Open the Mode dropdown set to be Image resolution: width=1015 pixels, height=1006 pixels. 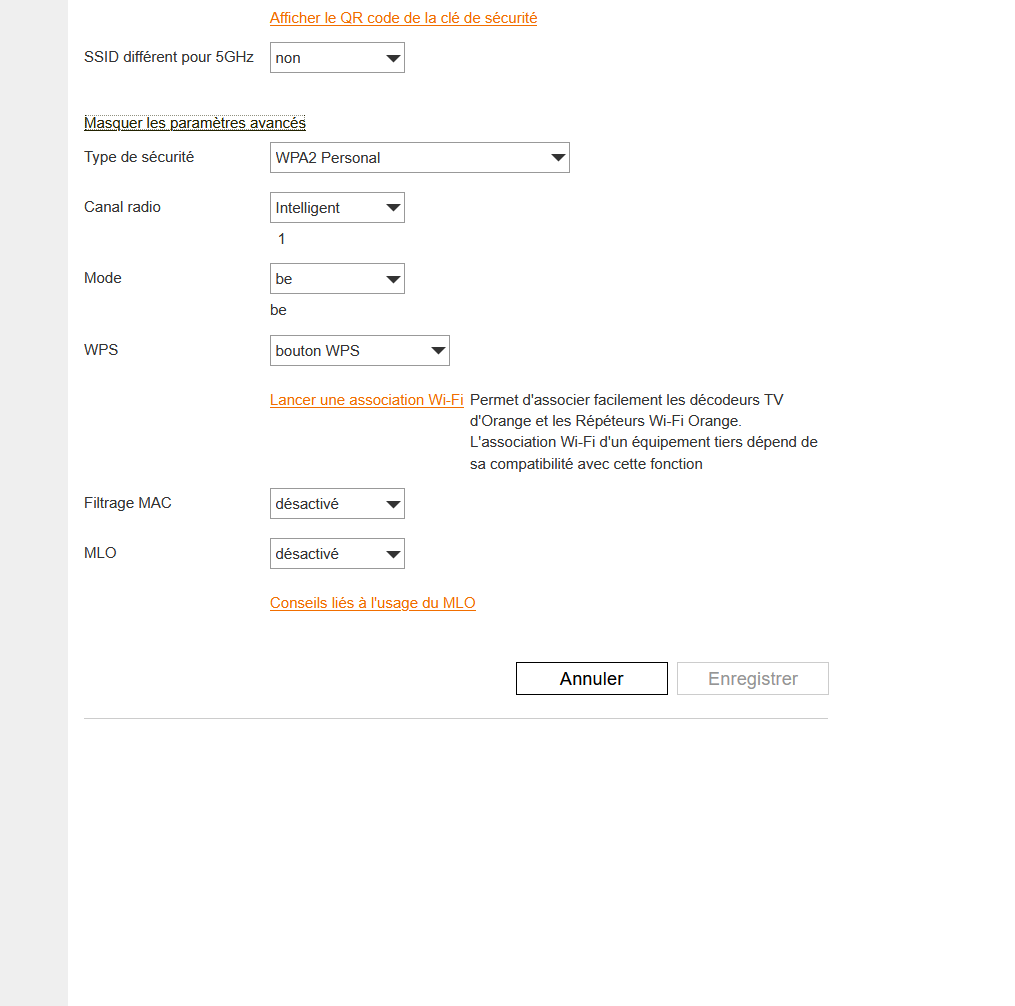coord(337,279)
